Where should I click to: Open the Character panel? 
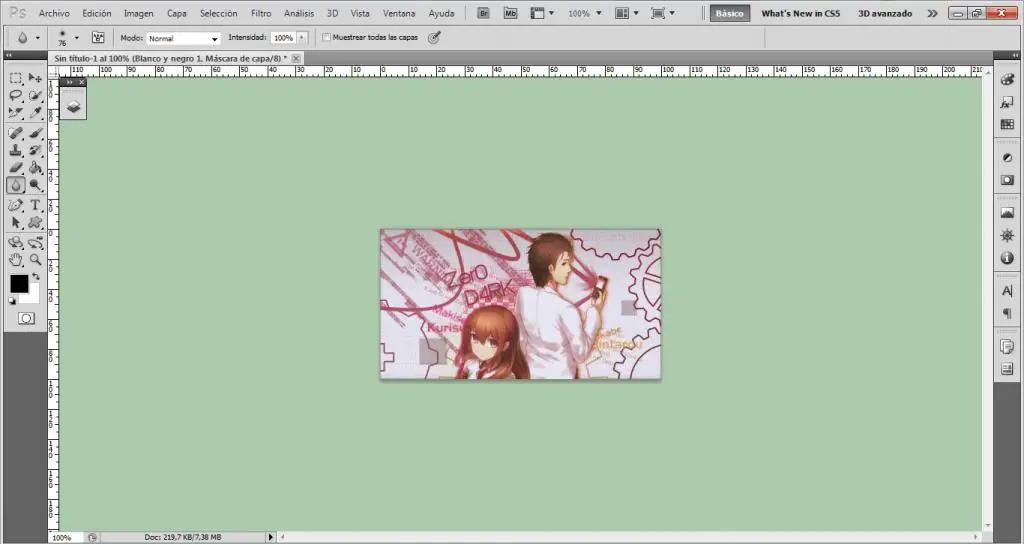[x=1007, y=291]
